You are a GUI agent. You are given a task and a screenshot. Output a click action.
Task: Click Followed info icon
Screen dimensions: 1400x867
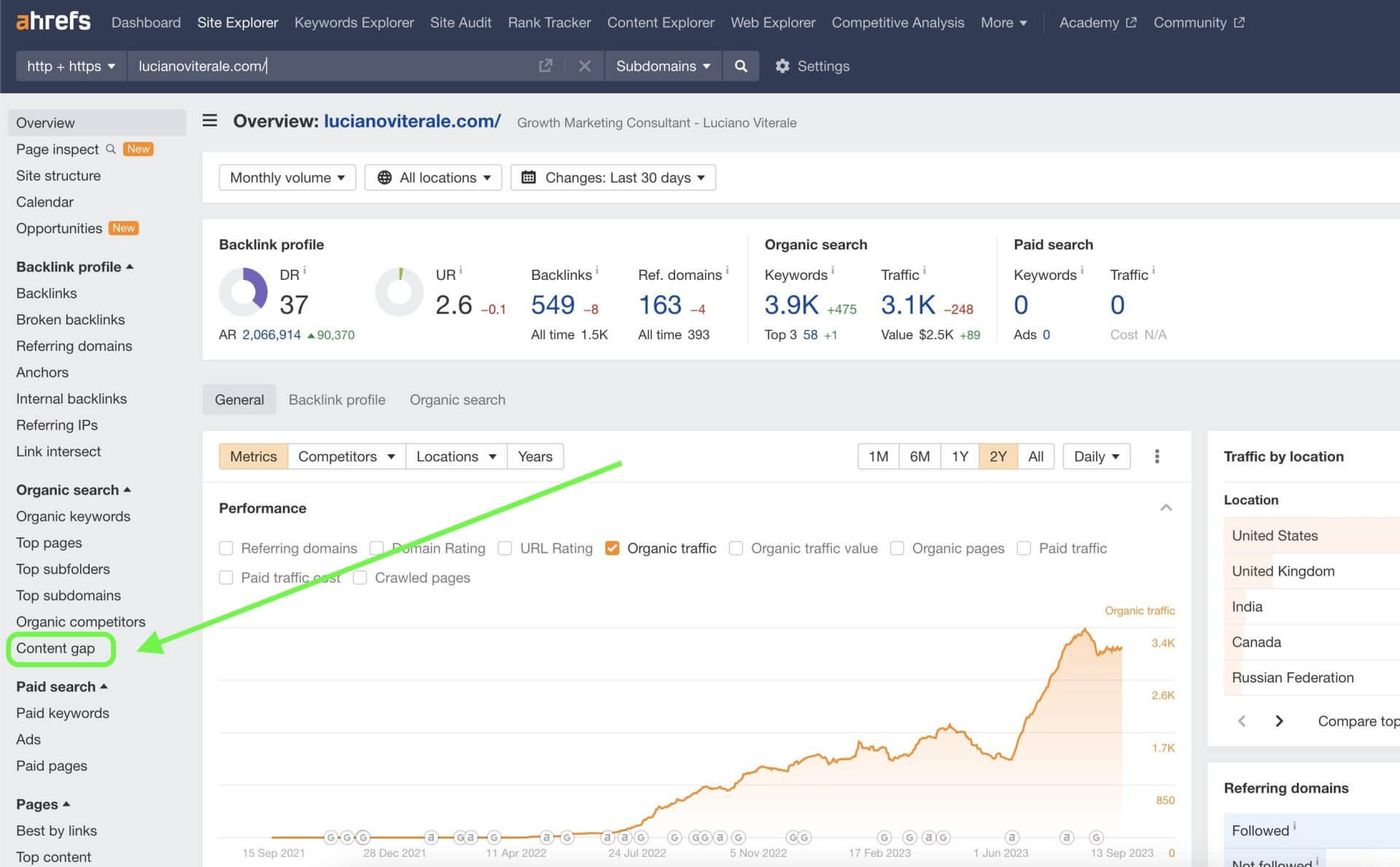pos(1294,827)
